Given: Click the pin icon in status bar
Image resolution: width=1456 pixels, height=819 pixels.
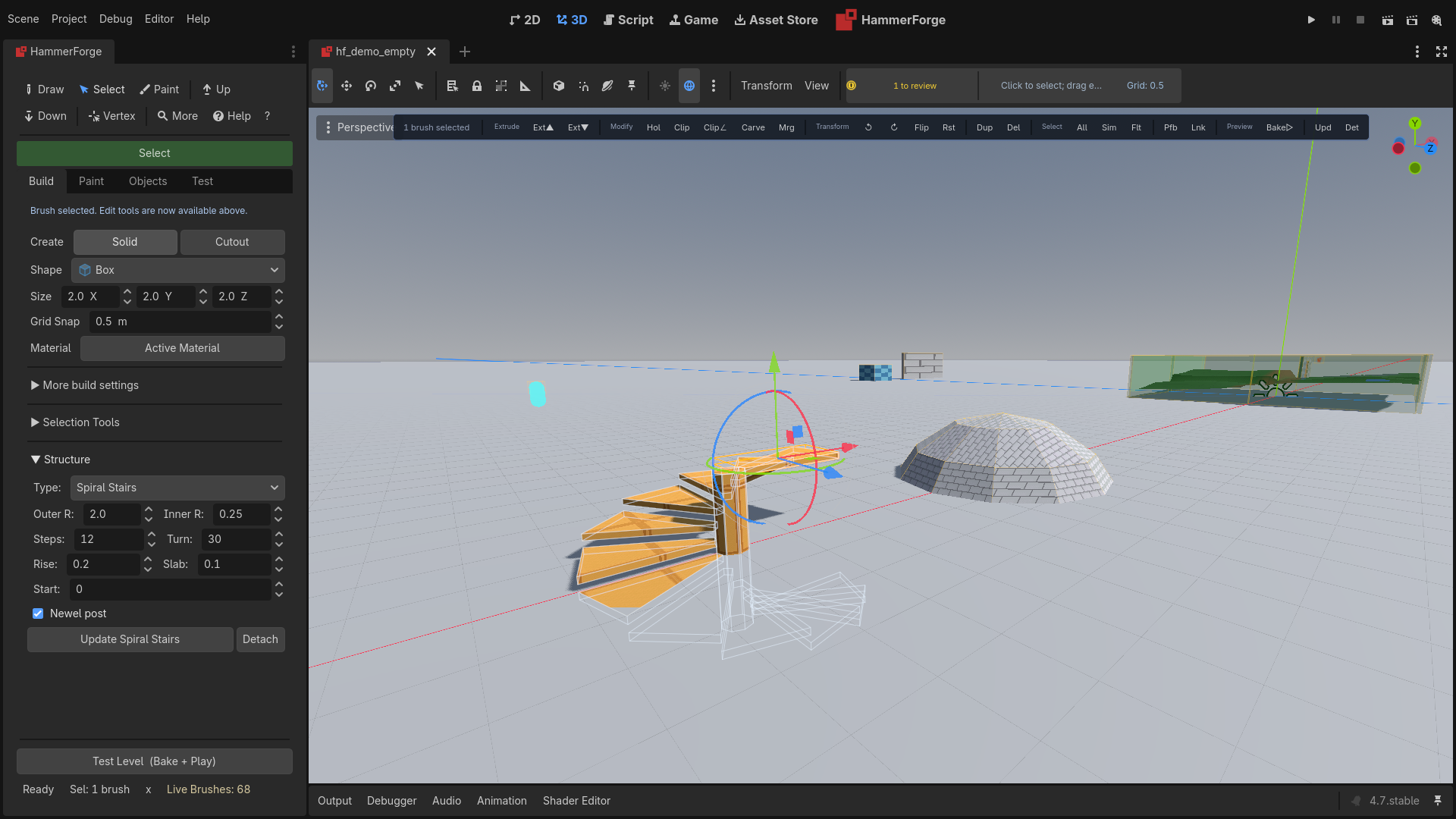Looking at the screenshot, I should click(1438, 801).
